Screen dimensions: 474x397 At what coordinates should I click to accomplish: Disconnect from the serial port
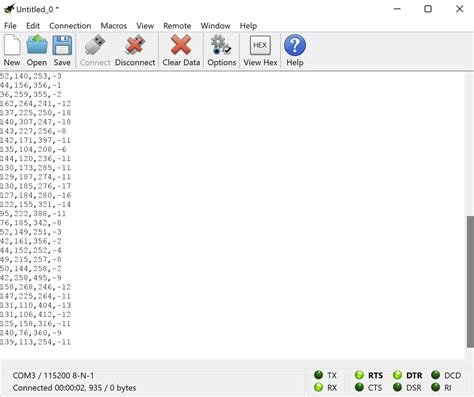(x=135, y=50)
